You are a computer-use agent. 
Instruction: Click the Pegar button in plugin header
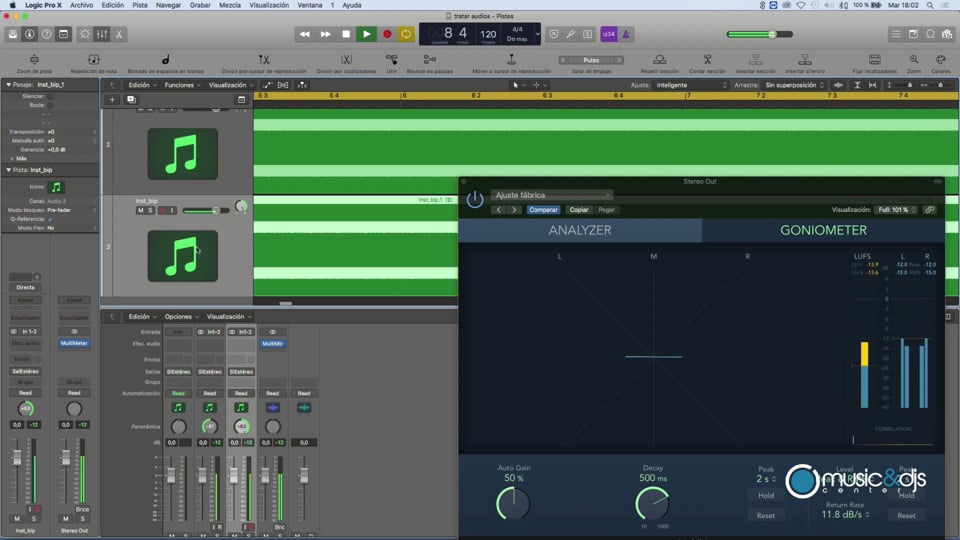(606, 210)
